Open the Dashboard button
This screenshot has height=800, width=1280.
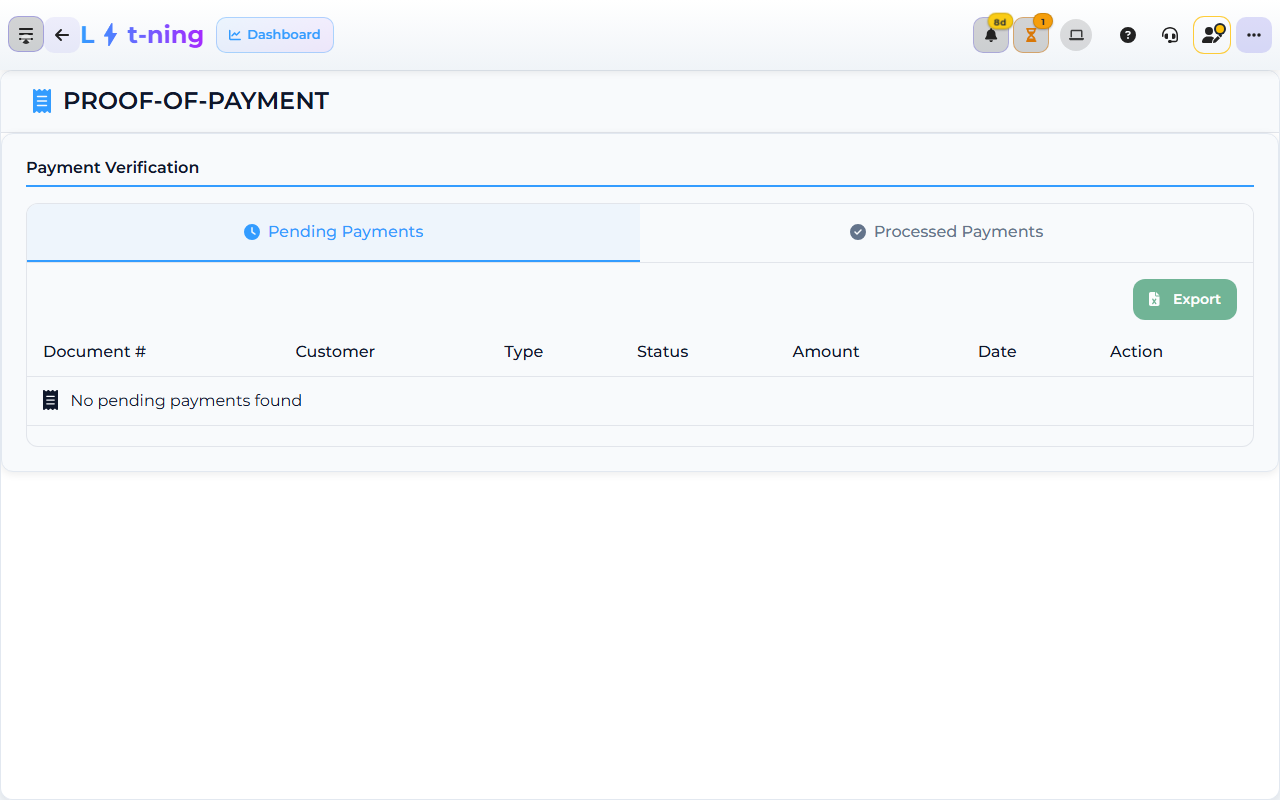[275, 35]
